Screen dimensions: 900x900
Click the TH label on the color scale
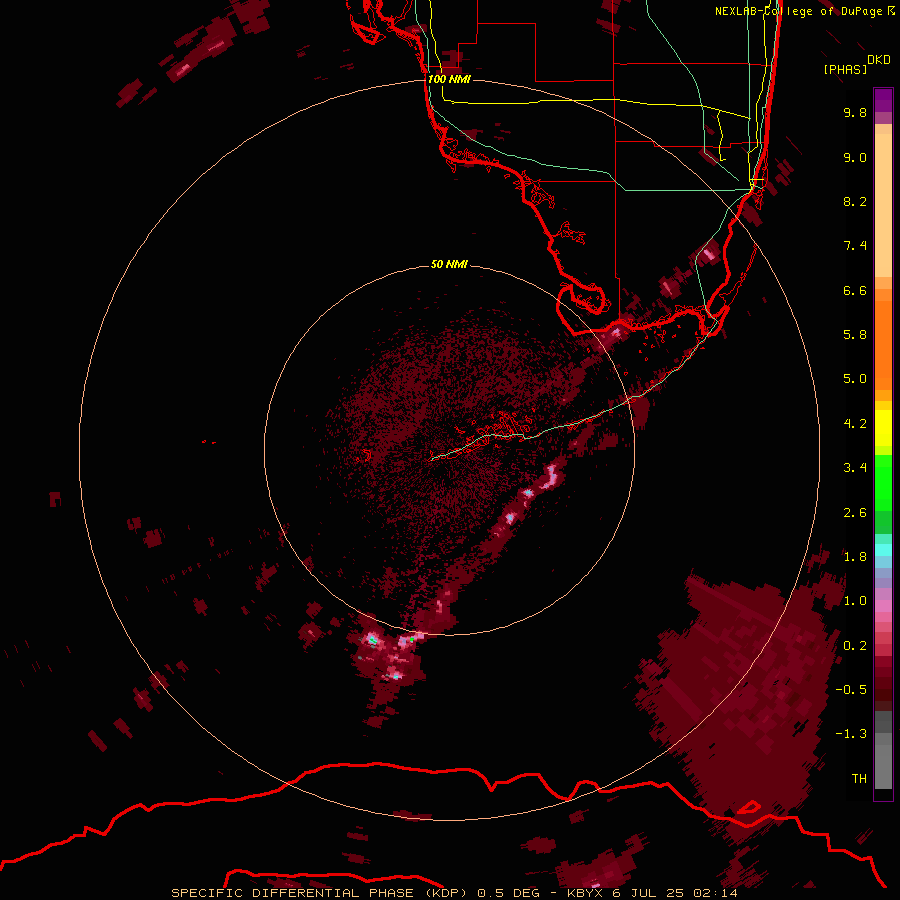click(859, 779)
